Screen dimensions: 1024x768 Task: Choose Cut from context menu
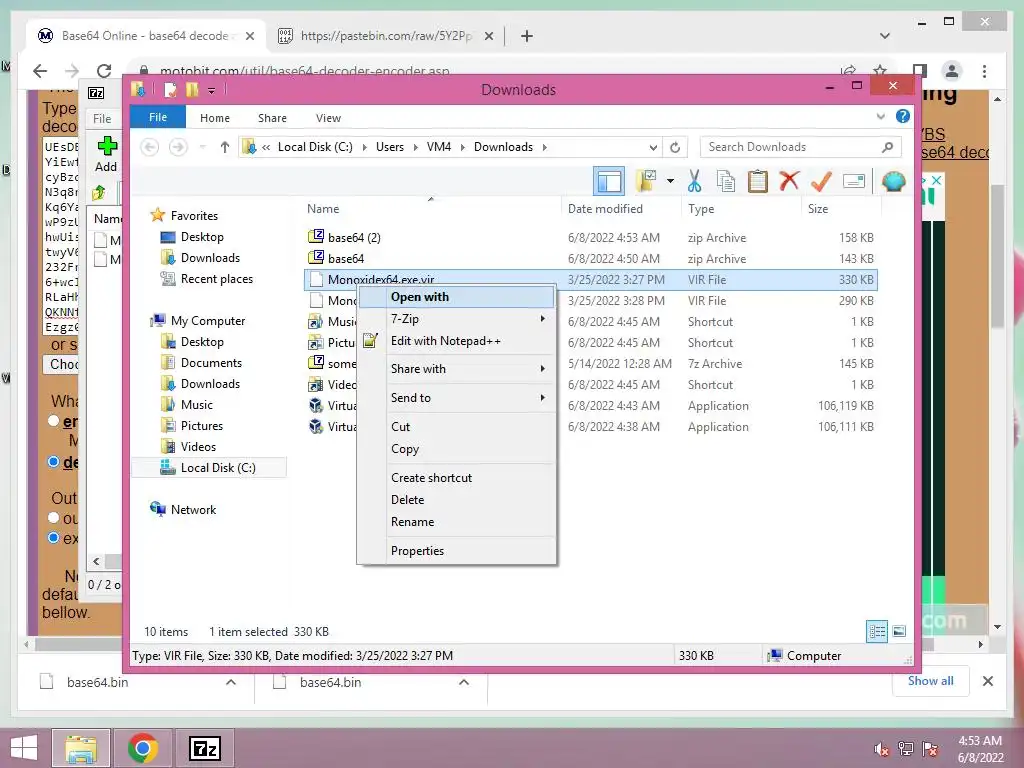pyautogui.click(x=456, y=426)
